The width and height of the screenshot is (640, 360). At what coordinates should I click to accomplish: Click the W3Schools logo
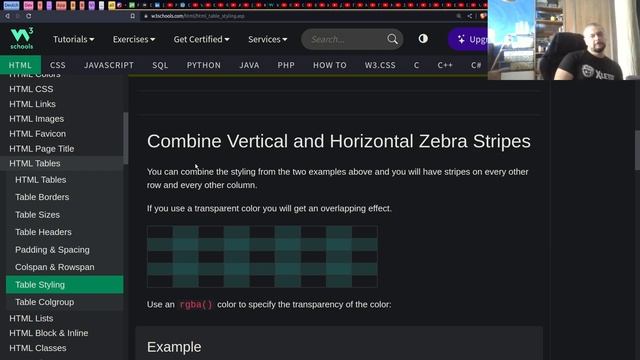pos(22,38)
